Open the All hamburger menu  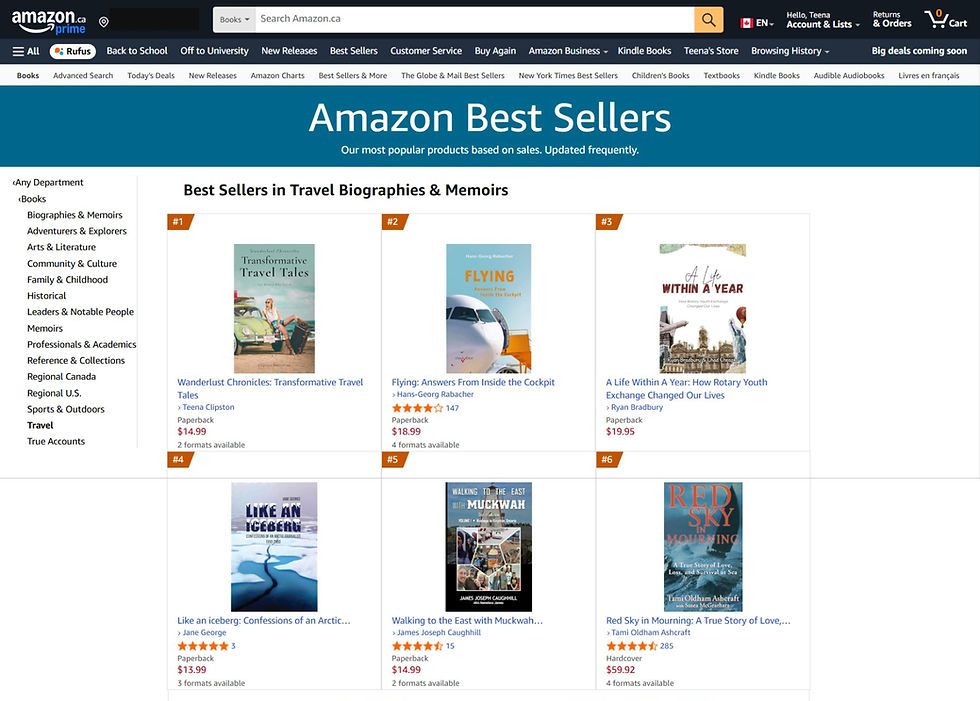pyautogui.click(x=26, y=51)
